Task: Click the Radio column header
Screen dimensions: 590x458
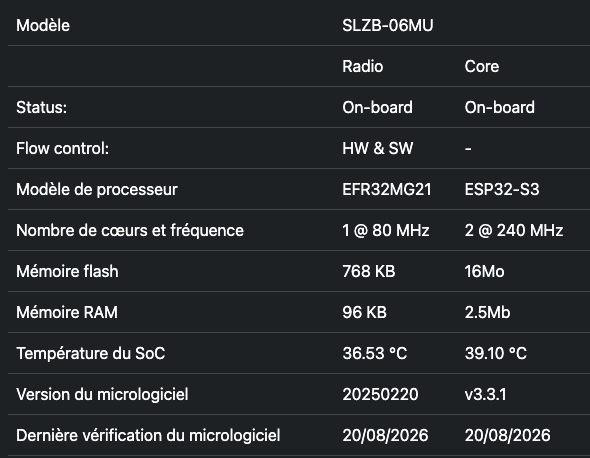Action: click(363, 67)
